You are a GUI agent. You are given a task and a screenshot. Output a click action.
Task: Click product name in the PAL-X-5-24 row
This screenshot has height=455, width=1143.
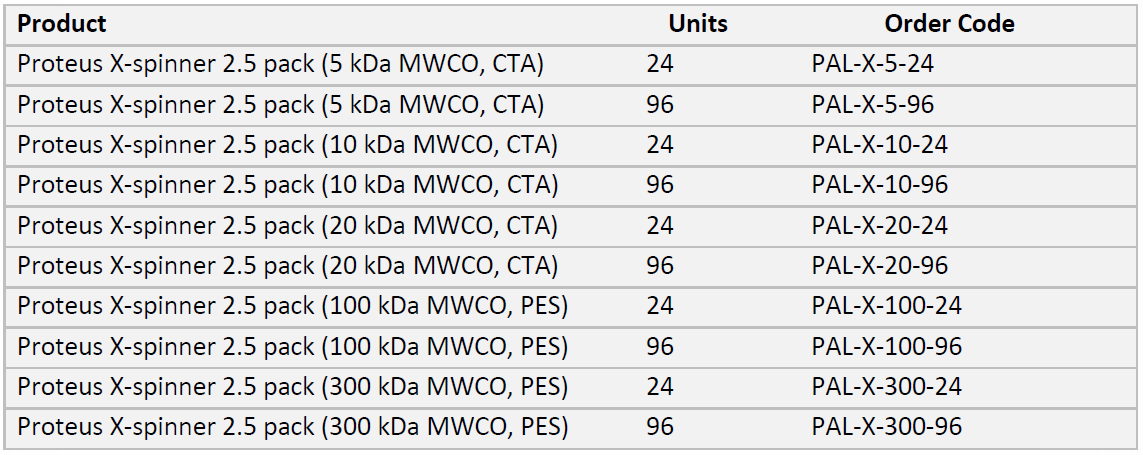(x=281, y=64)
